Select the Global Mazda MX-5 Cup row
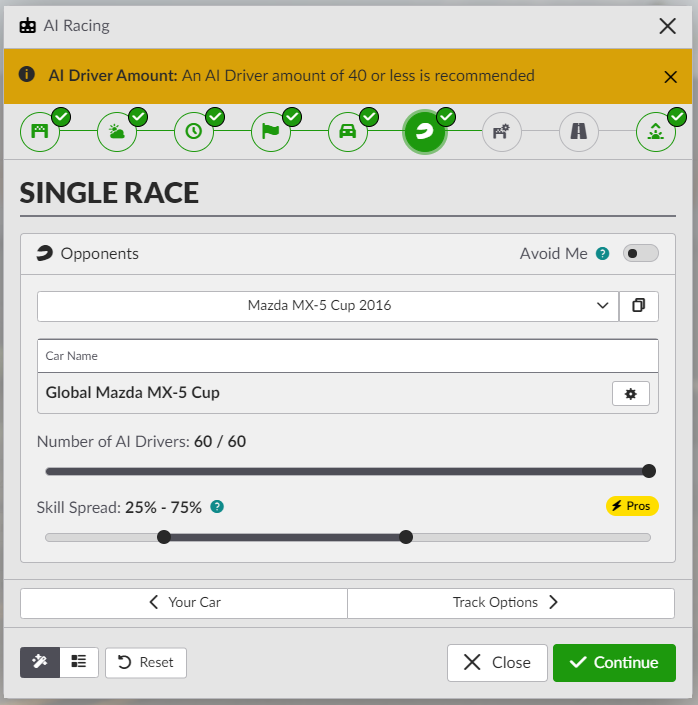 point(348,393)
